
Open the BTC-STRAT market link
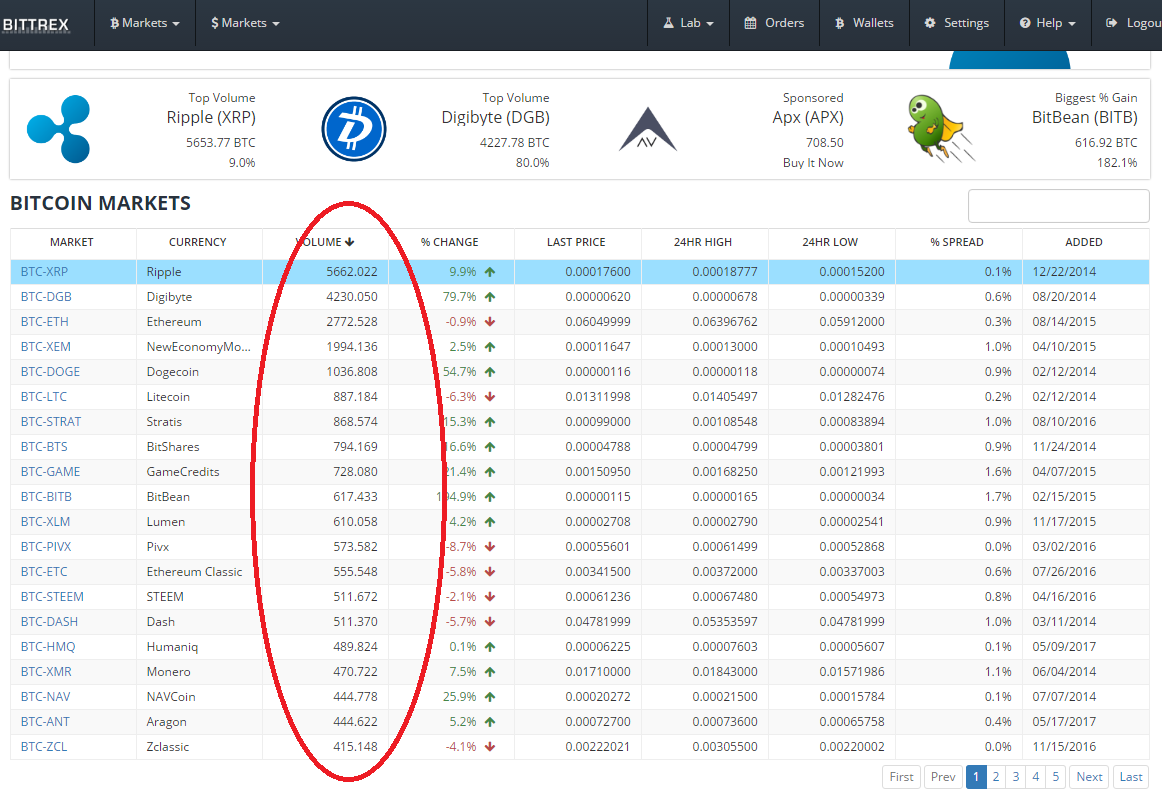click(x=51, y=422)
